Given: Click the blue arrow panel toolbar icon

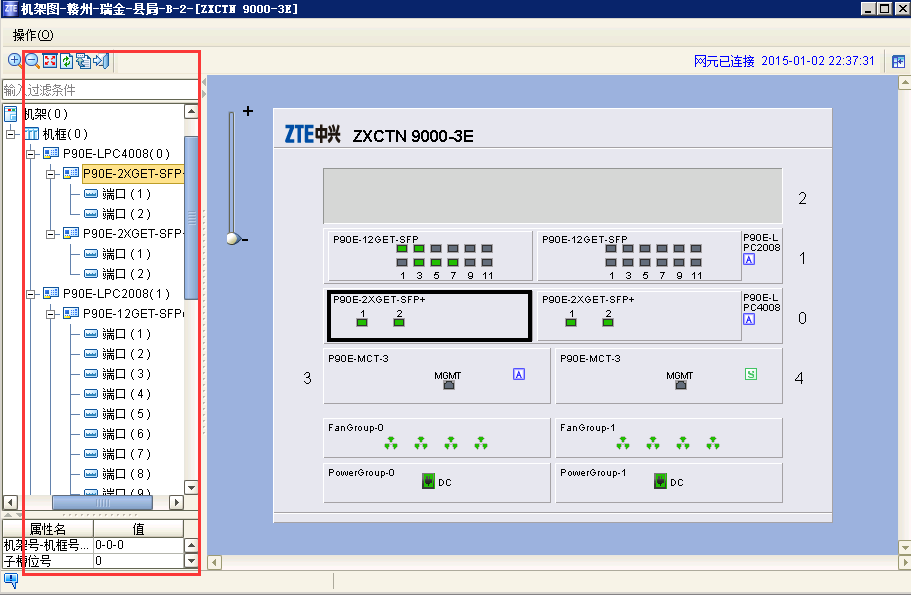Looking at the screenshot, I should click(101, 60).
